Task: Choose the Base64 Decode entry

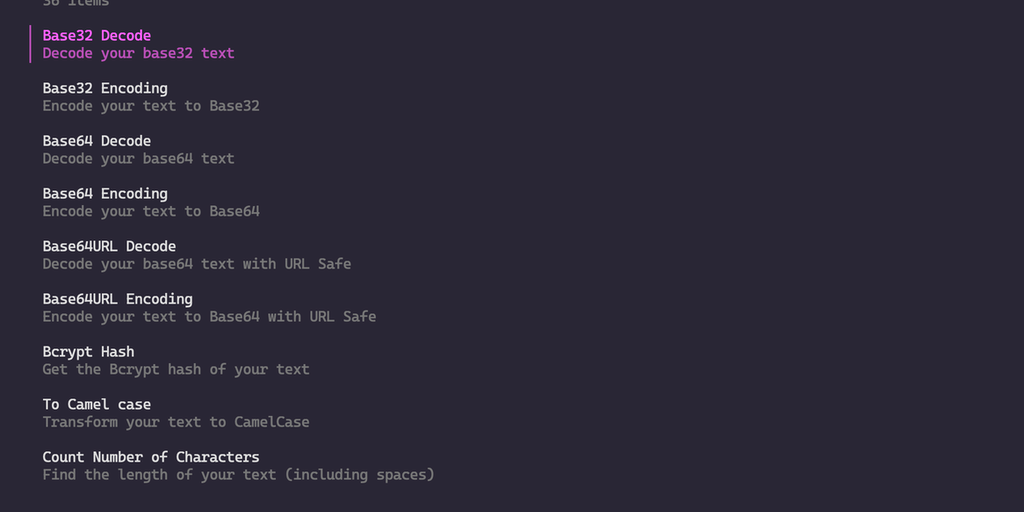Action: (x=97, y=141)
